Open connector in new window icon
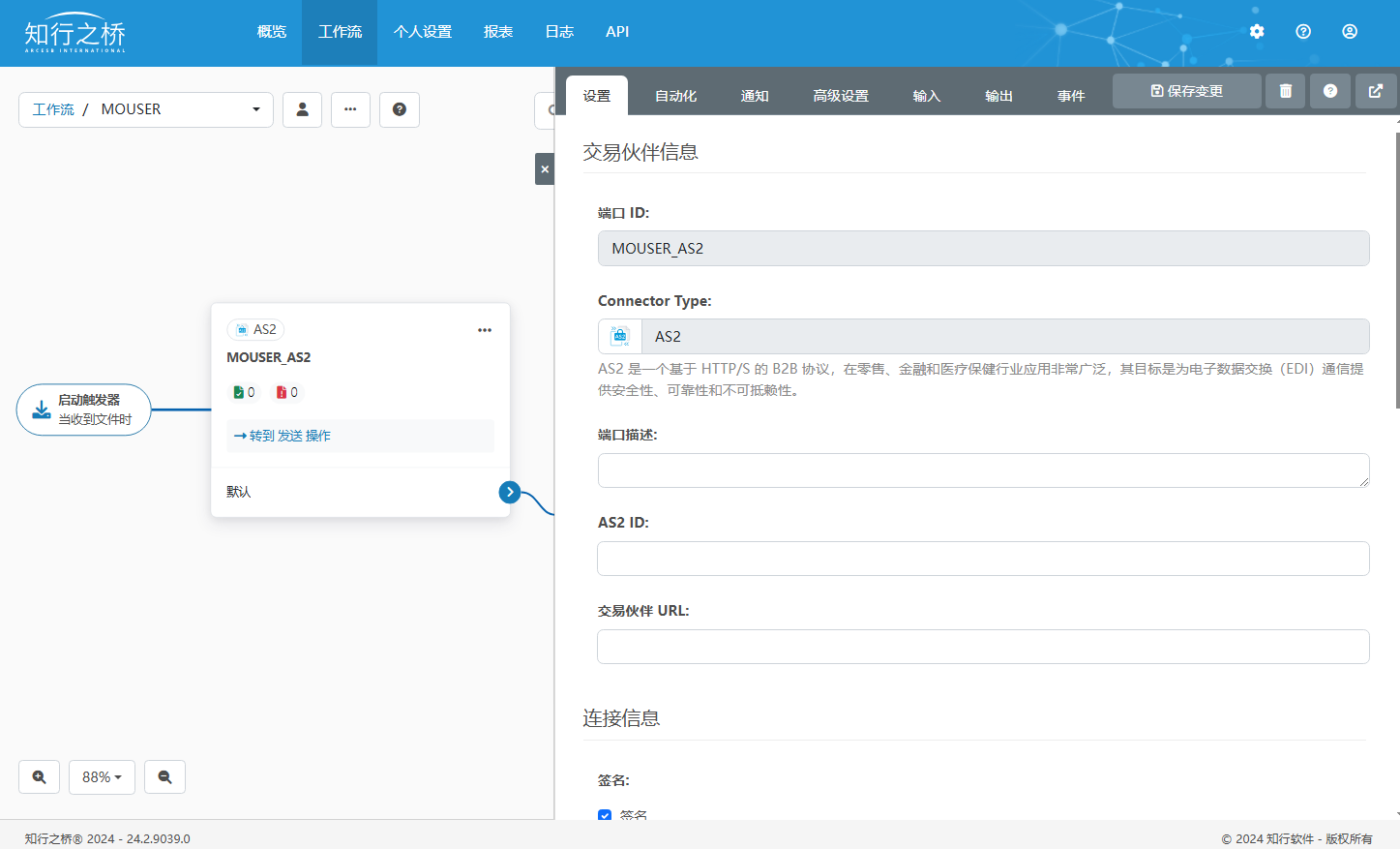 click(1376, 91)
